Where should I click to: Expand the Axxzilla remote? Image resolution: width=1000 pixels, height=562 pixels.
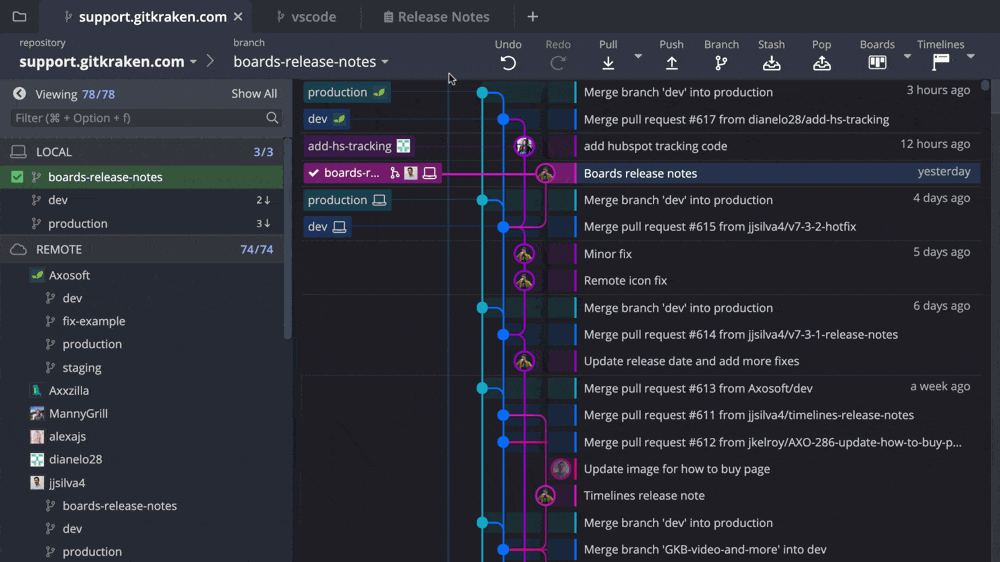(x=68, y=390)
